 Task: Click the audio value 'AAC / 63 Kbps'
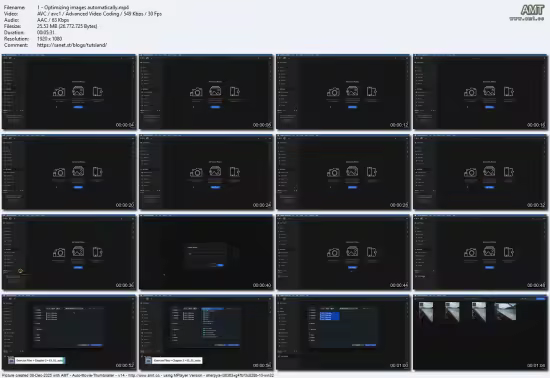pyautogui.click(x=53, y=20)
